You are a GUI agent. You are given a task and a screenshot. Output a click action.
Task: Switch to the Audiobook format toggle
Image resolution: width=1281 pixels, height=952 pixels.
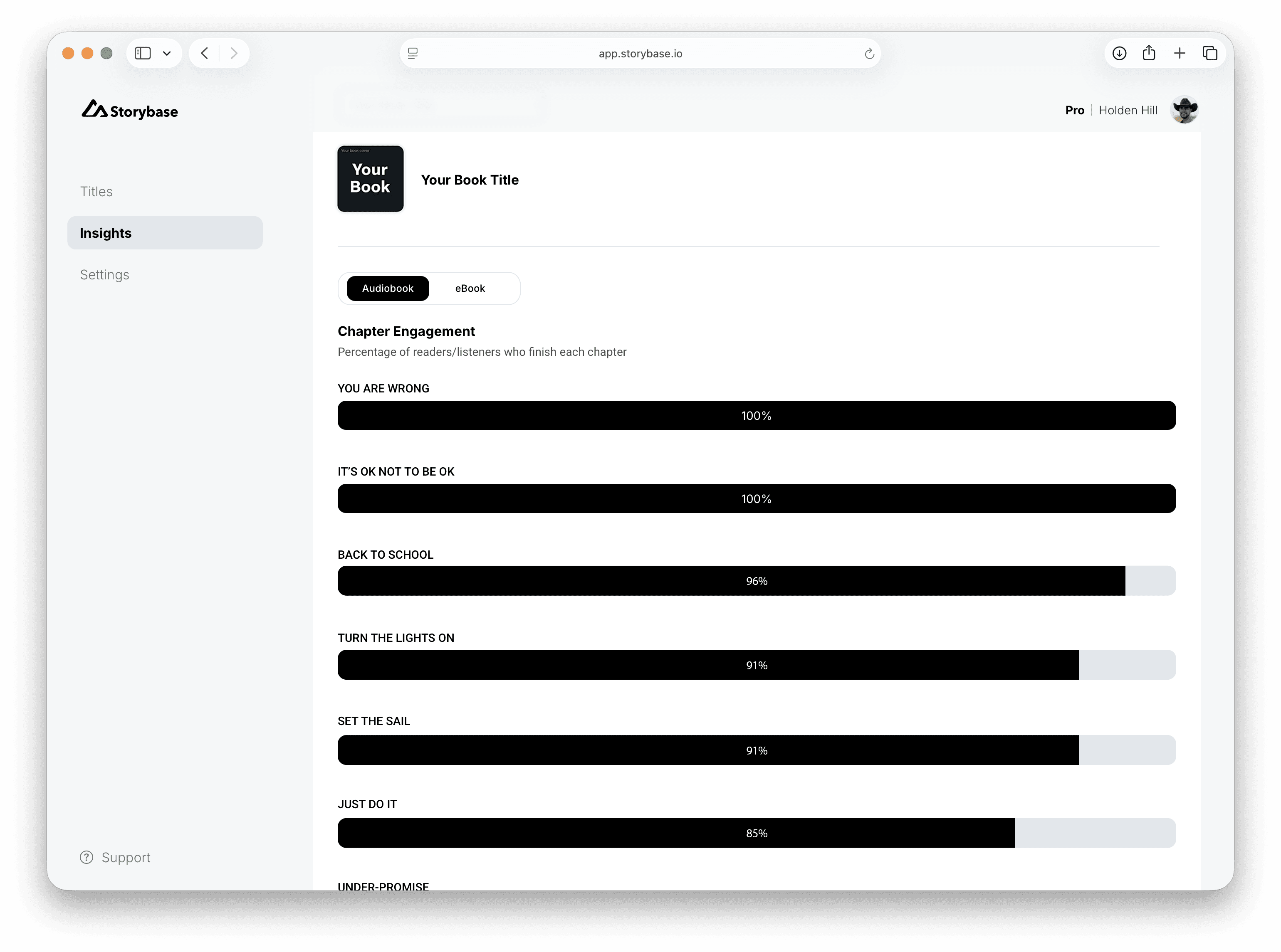(387, 288)
